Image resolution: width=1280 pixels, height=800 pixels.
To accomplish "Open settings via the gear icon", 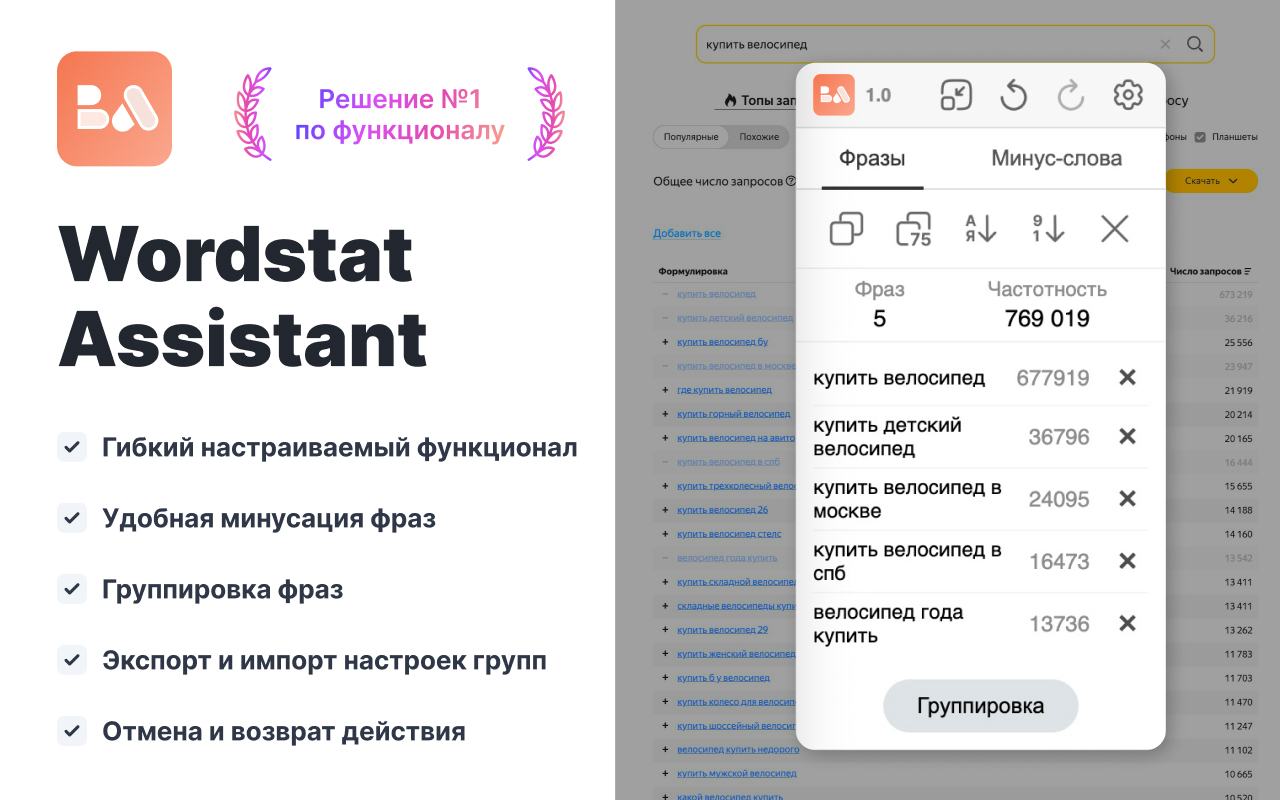I will pos(1128,95).
